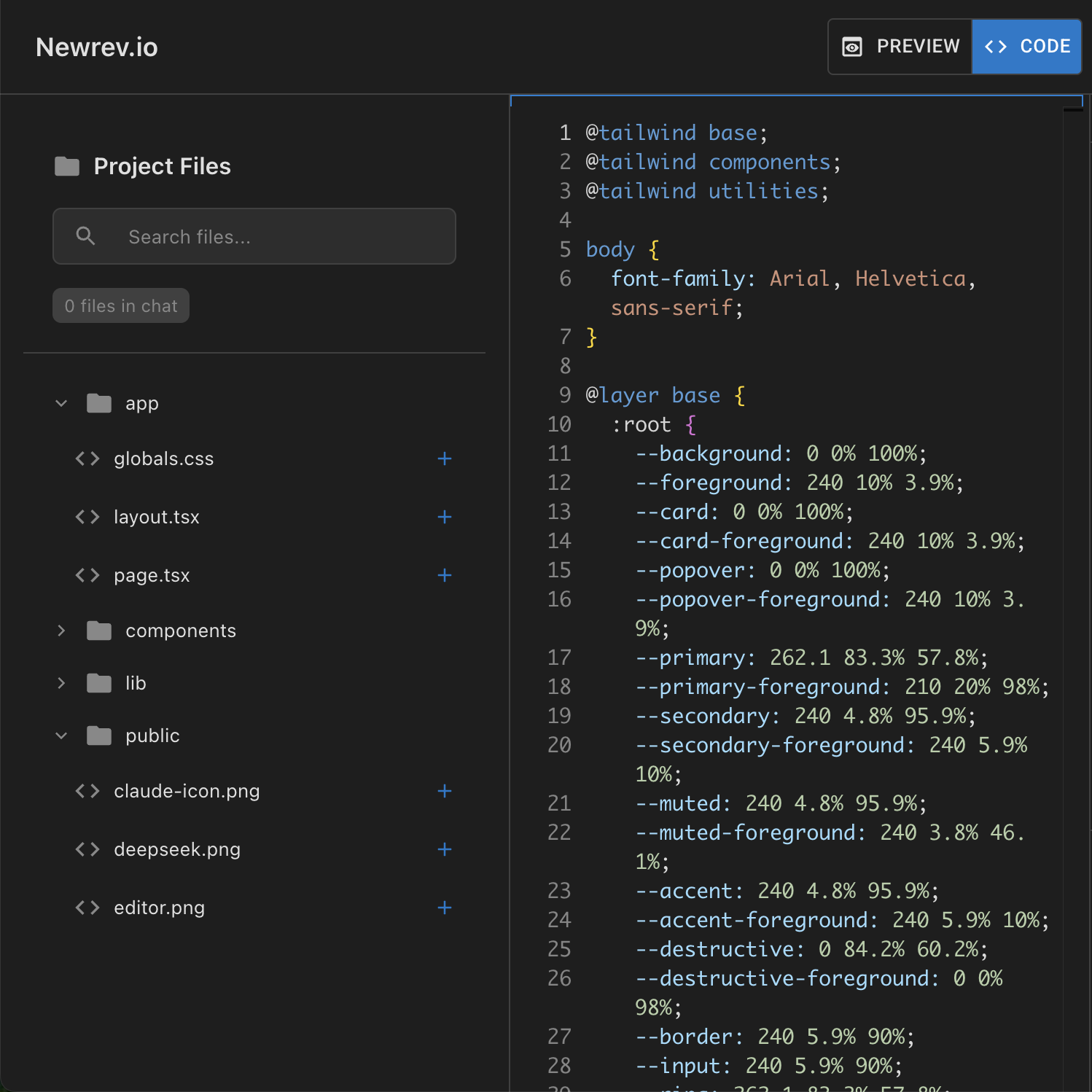Switch to the CODE tab

point(1026,47)
